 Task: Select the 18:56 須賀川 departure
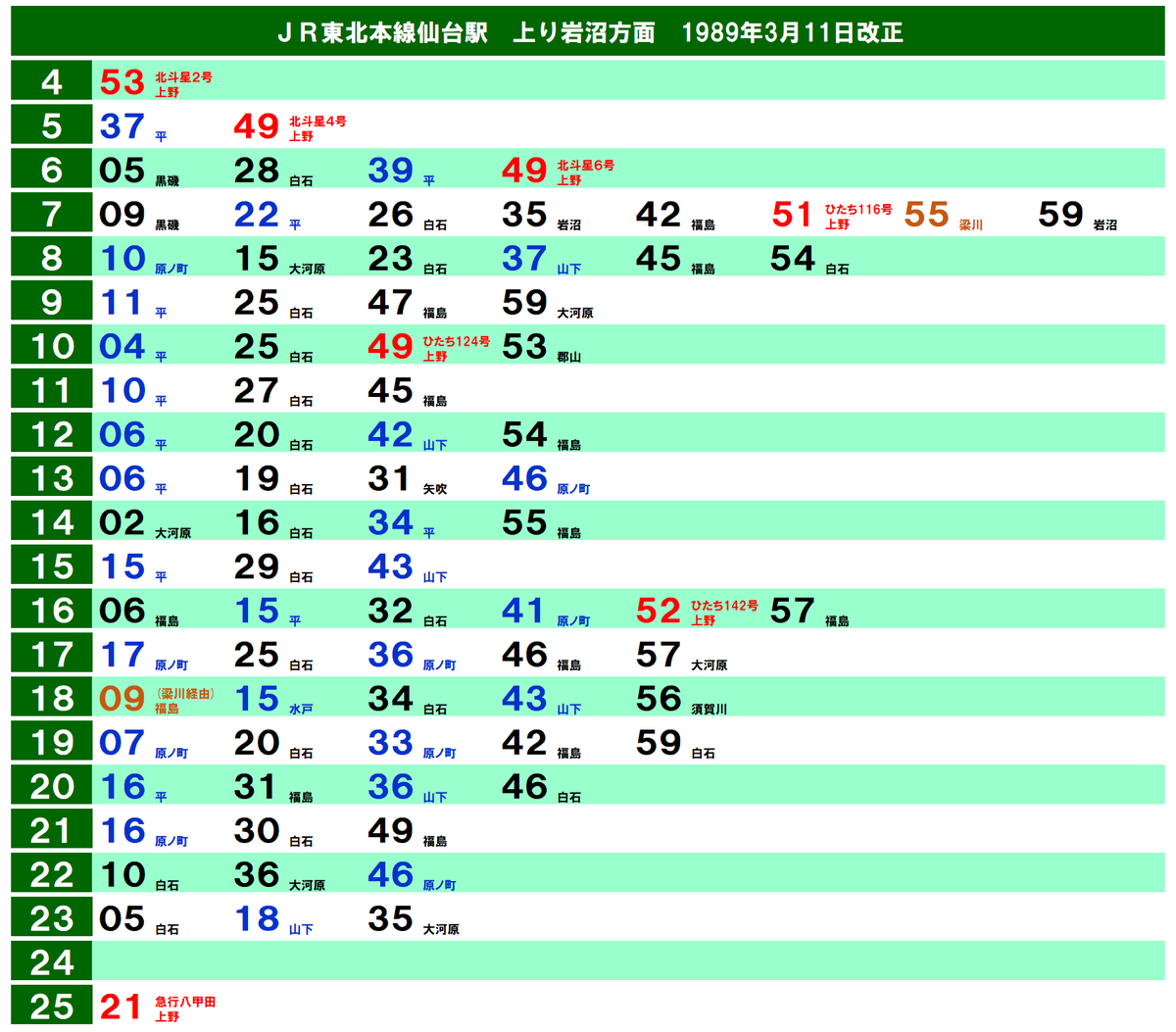pos(682,700)
